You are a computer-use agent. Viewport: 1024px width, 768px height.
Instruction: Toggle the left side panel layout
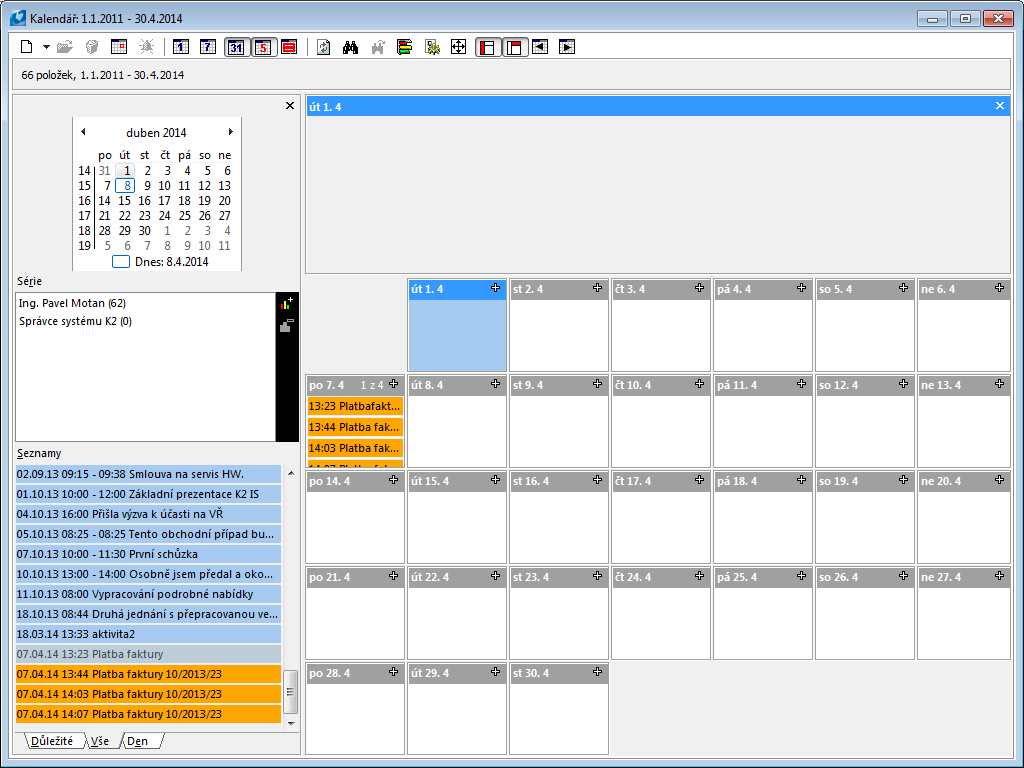487,47
